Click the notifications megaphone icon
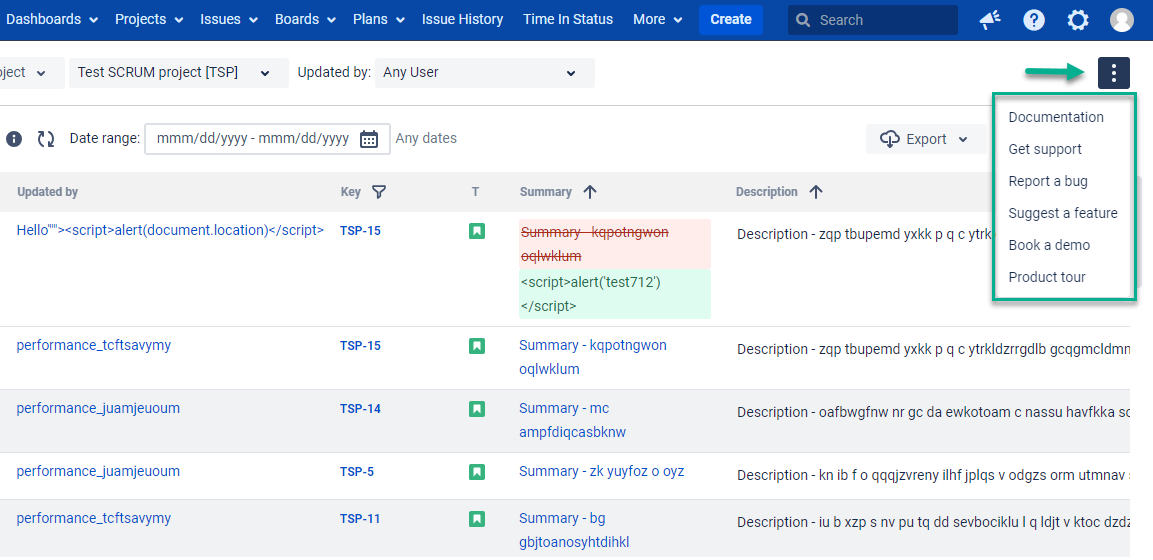 click(990, 20)
